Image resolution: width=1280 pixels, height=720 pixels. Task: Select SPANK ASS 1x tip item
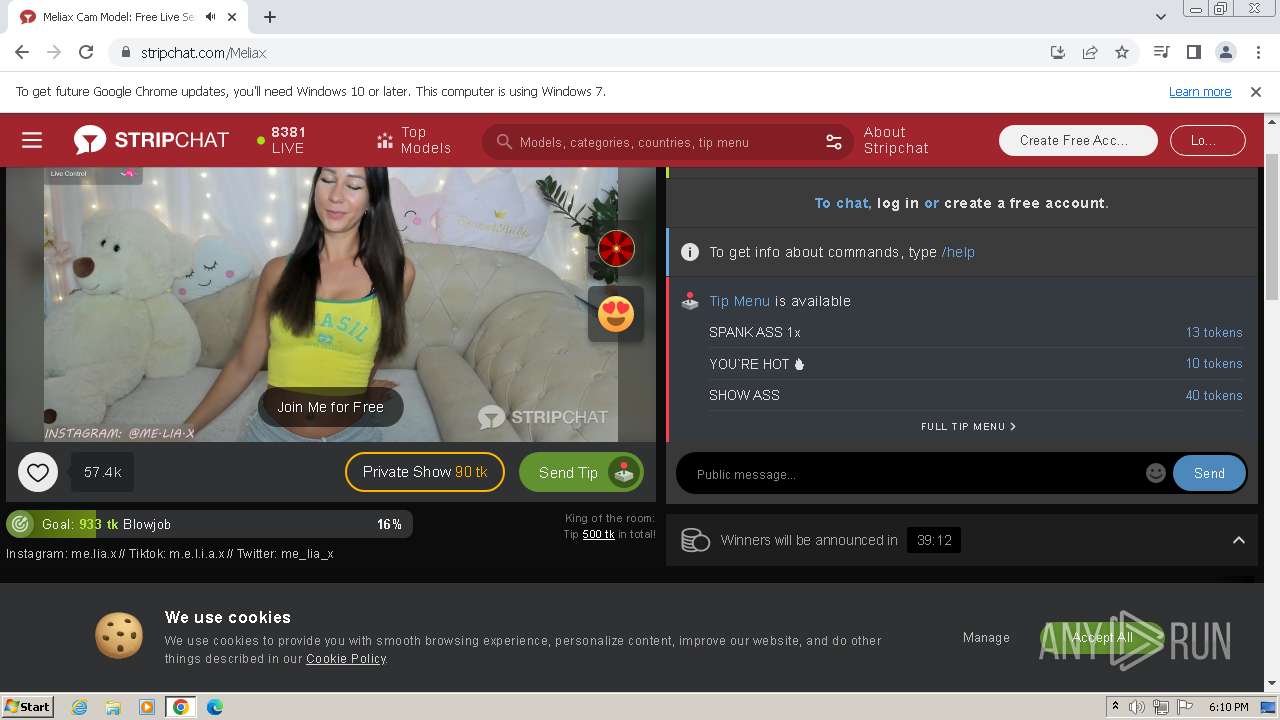tap(975, 332)
